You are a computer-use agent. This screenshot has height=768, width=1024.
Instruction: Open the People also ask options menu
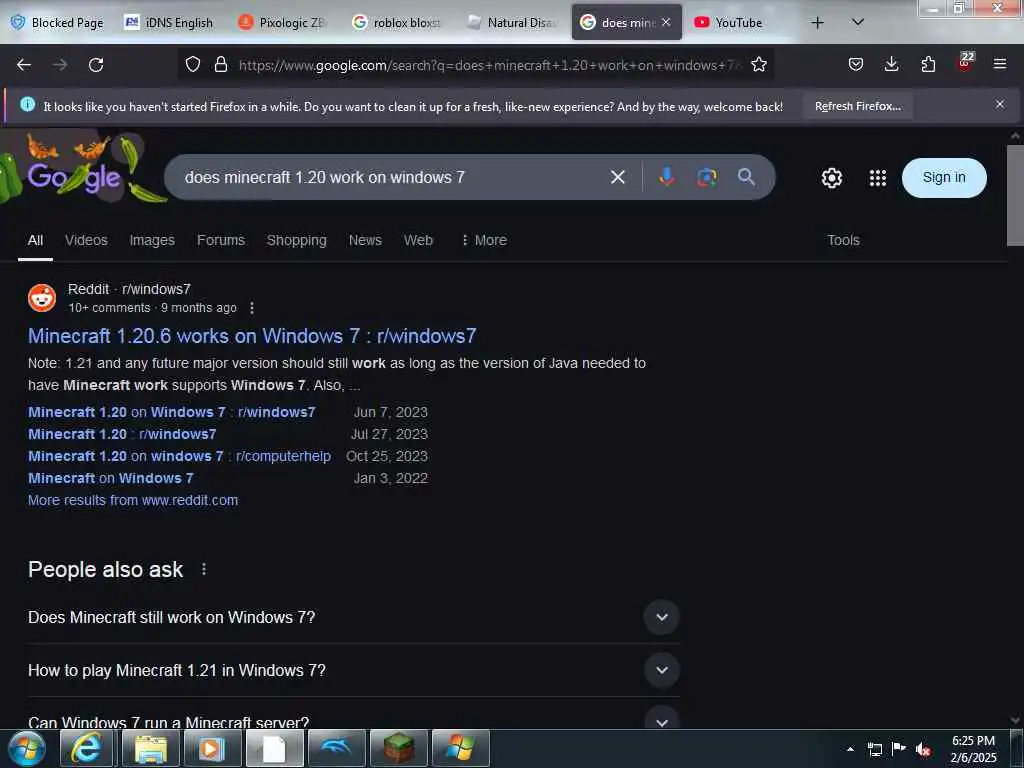204,569
